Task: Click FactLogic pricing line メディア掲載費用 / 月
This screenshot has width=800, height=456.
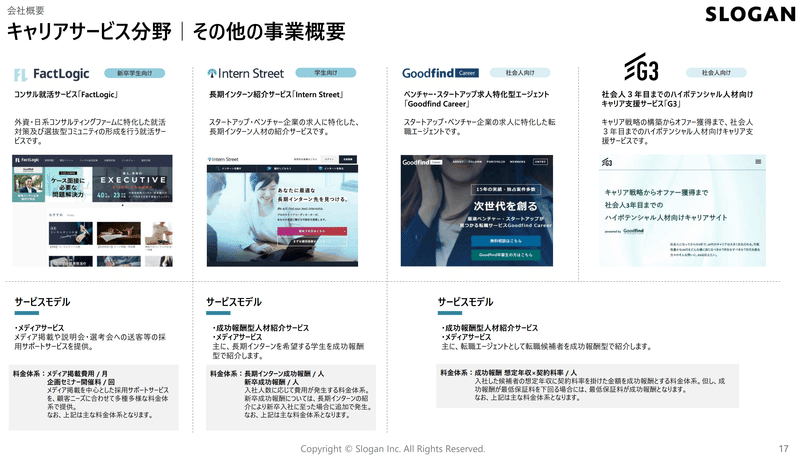Action: 77,374
